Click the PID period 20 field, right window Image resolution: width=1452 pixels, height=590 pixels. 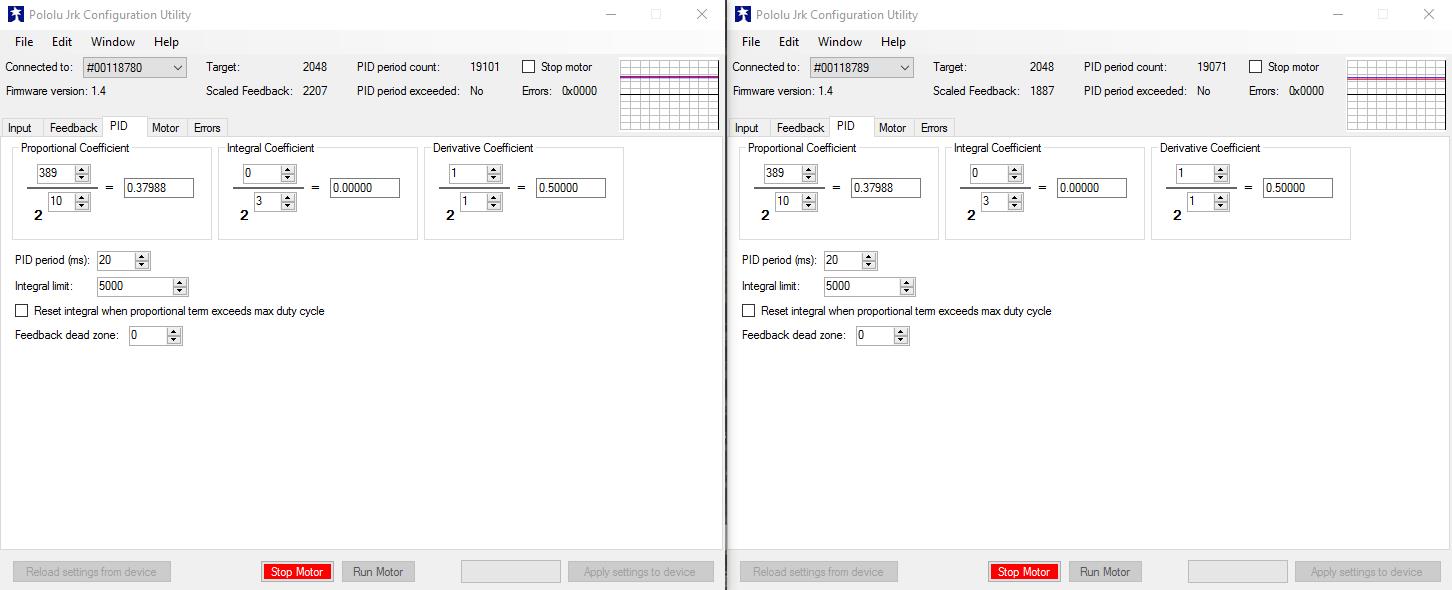[843, 260]
